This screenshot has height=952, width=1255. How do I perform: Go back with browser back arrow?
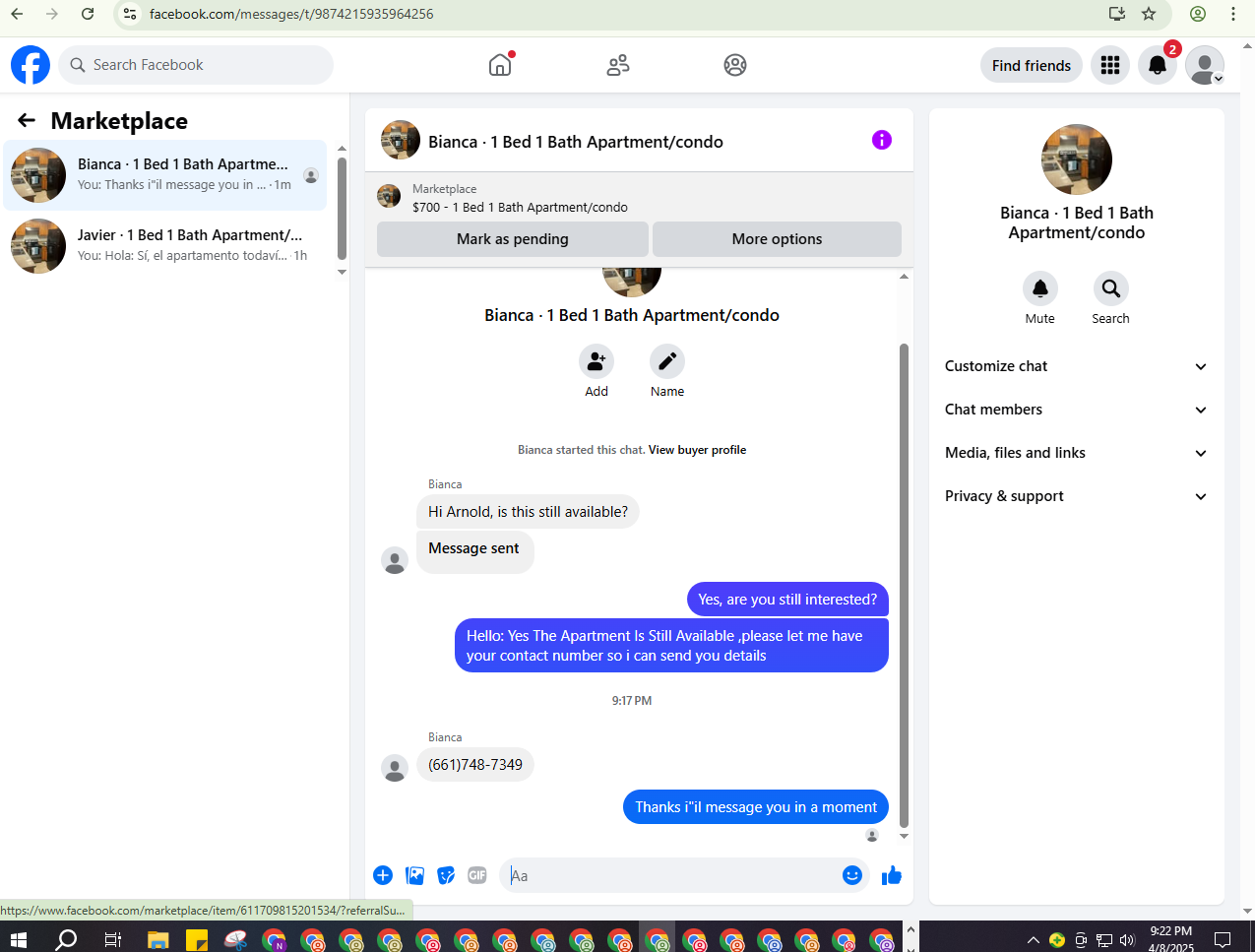(17, 14)
